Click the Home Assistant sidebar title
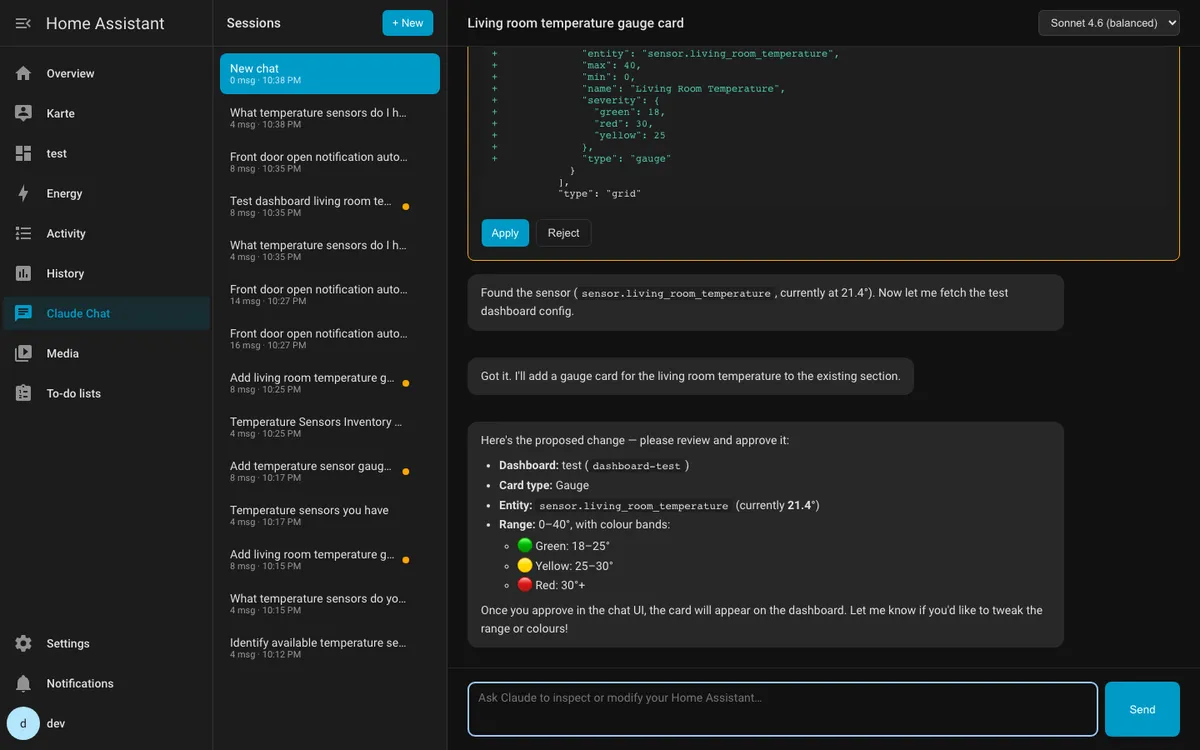 point(105,23)
